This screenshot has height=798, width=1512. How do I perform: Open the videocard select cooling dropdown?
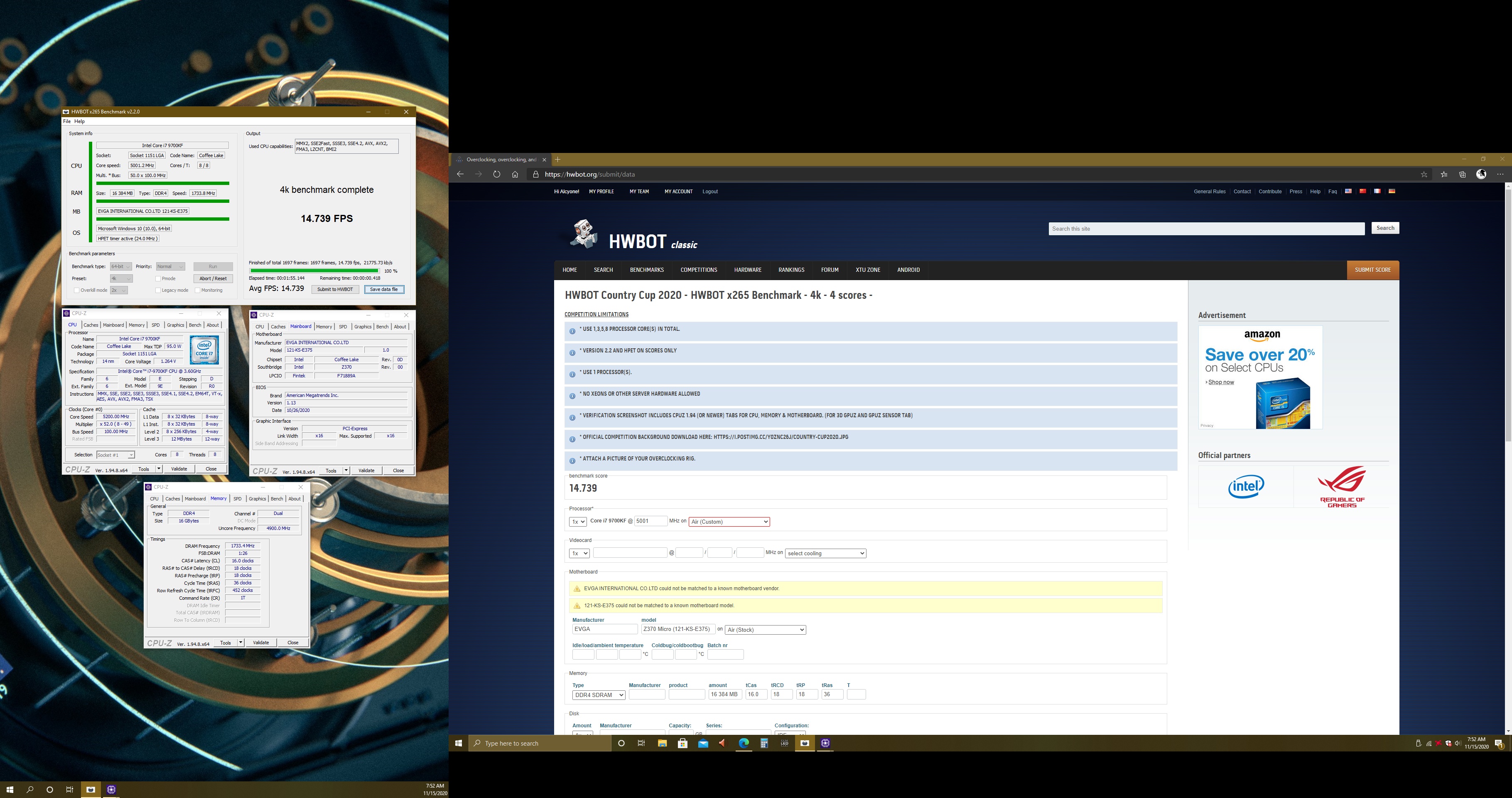pos(825,553)
